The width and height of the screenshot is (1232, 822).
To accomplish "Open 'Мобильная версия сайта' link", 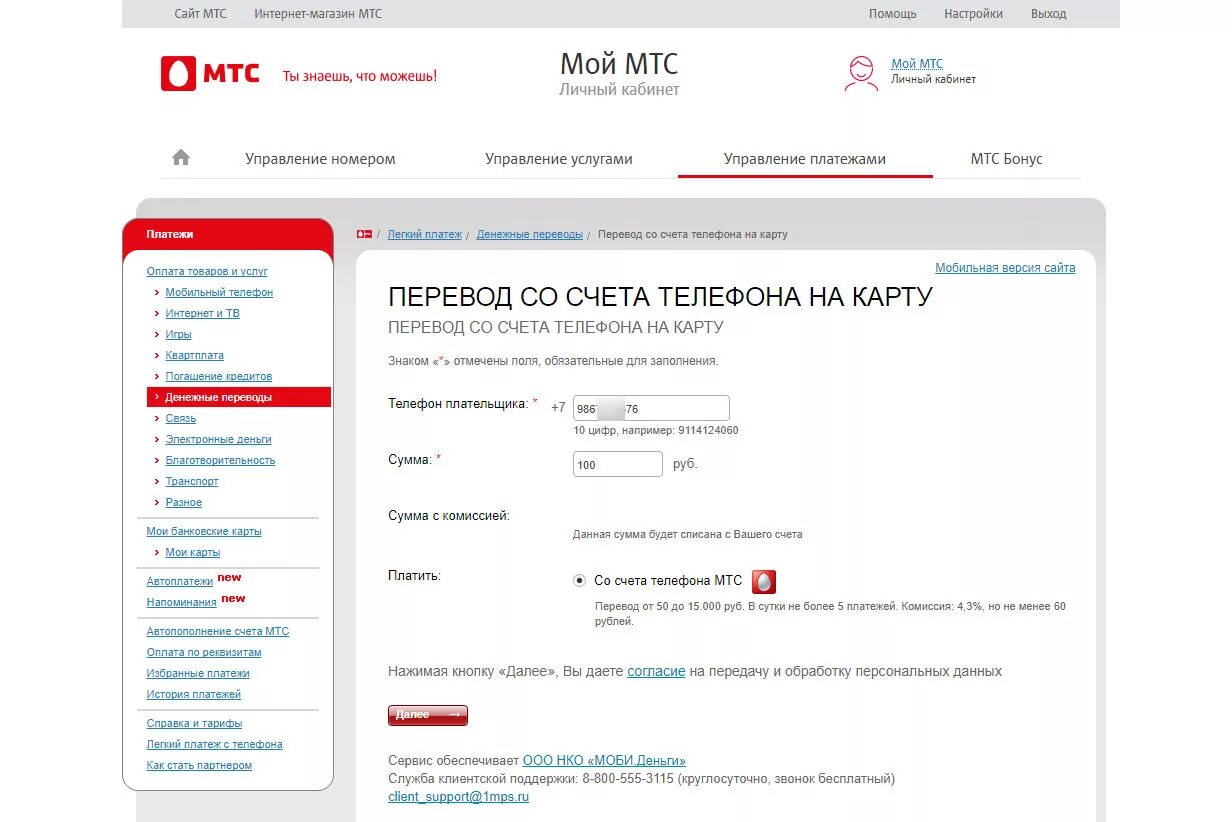I will click(1005, 268).
